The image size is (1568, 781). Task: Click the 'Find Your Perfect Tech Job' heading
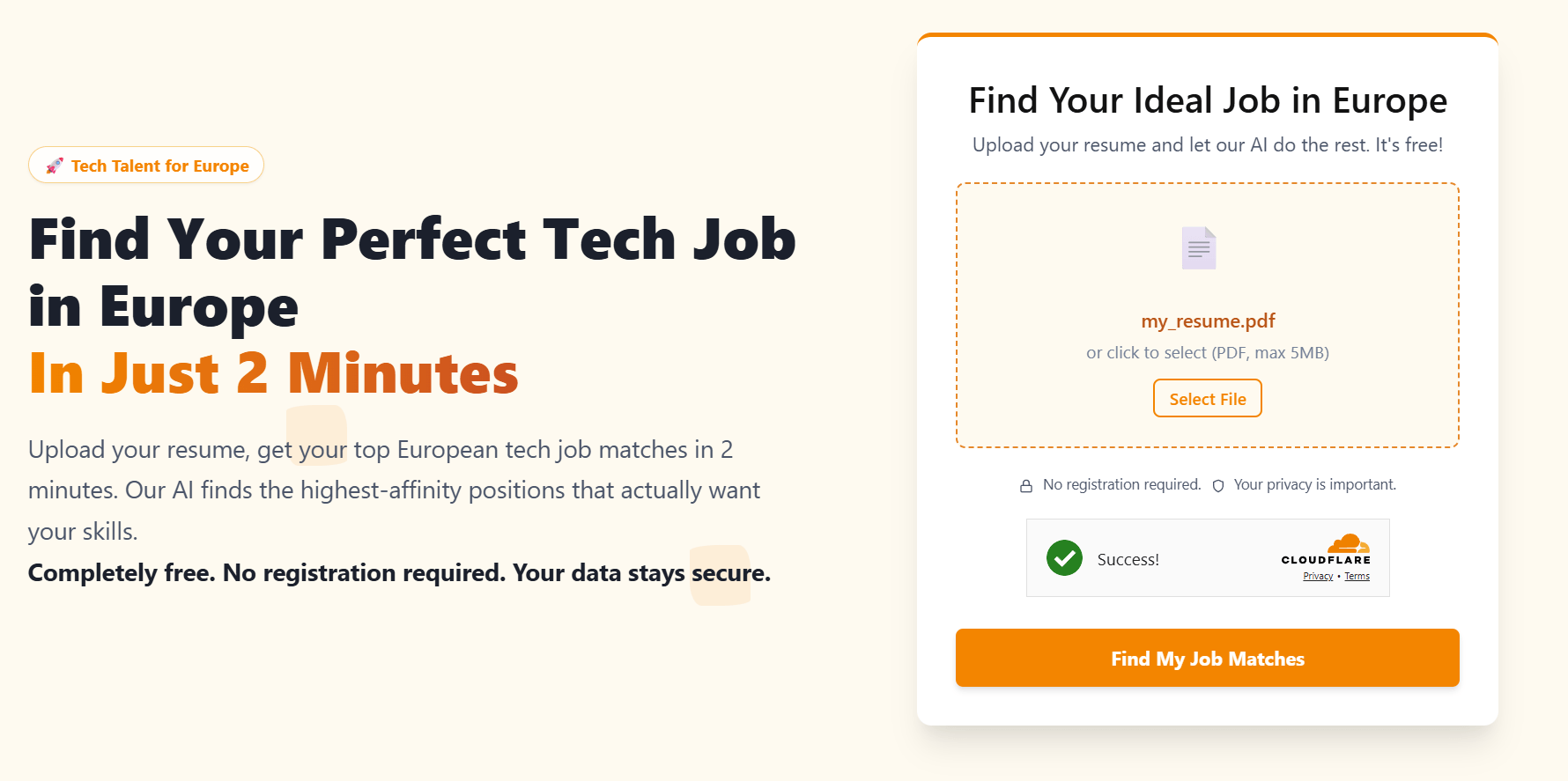click(412, 239)
